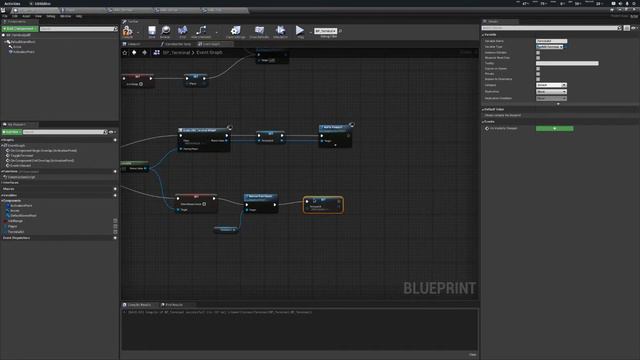Click the Find binoculars toolbar icon
The image size is (640, 360).
click(x=182, y=31)
